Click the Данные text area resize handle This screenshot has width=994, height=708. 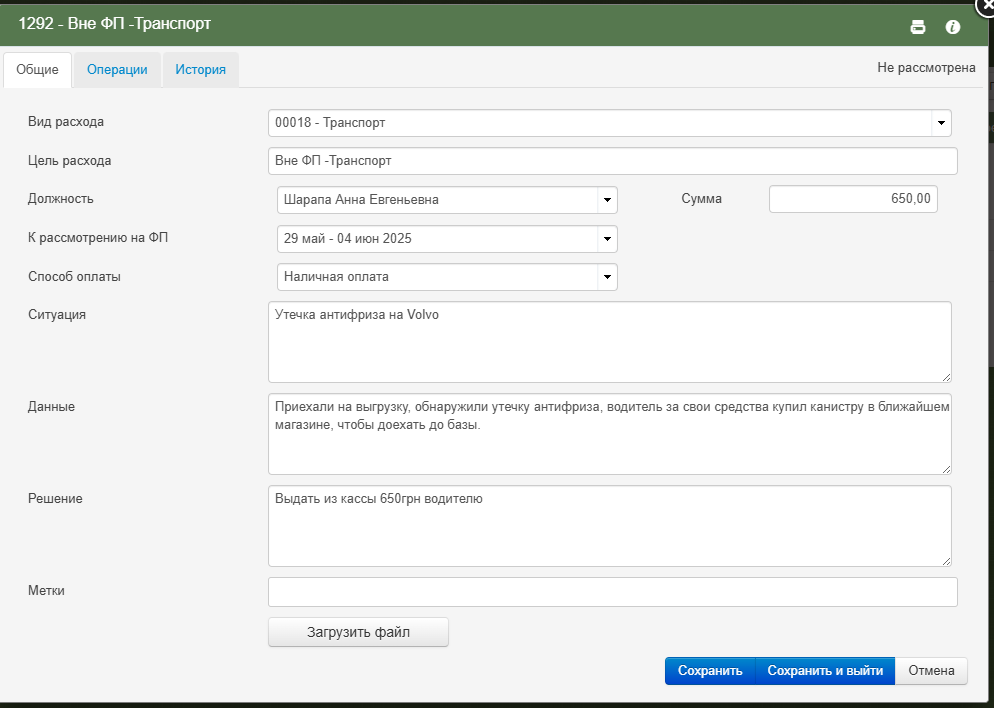click(946, 469)
